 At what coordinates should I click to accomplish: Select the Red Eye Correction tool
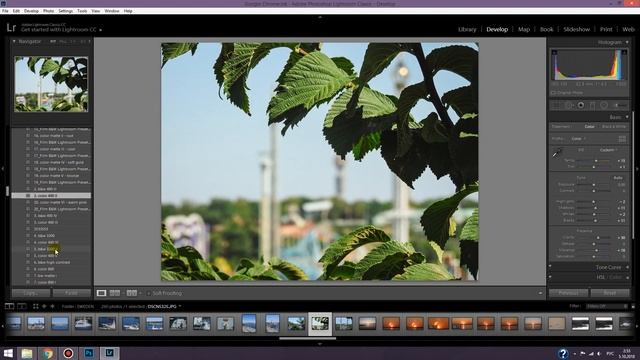point(581,105)
